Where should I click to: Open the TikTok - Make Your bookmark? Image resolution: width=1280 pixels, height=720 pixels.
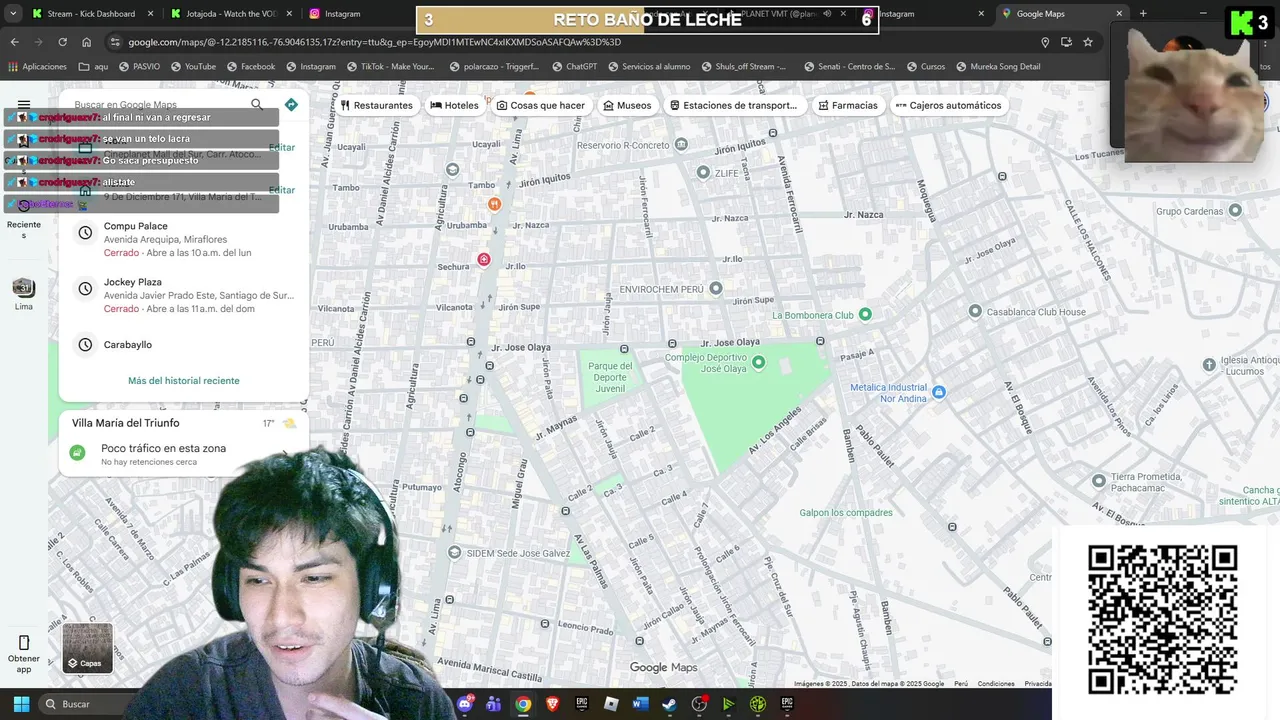(x=391, y=66)
